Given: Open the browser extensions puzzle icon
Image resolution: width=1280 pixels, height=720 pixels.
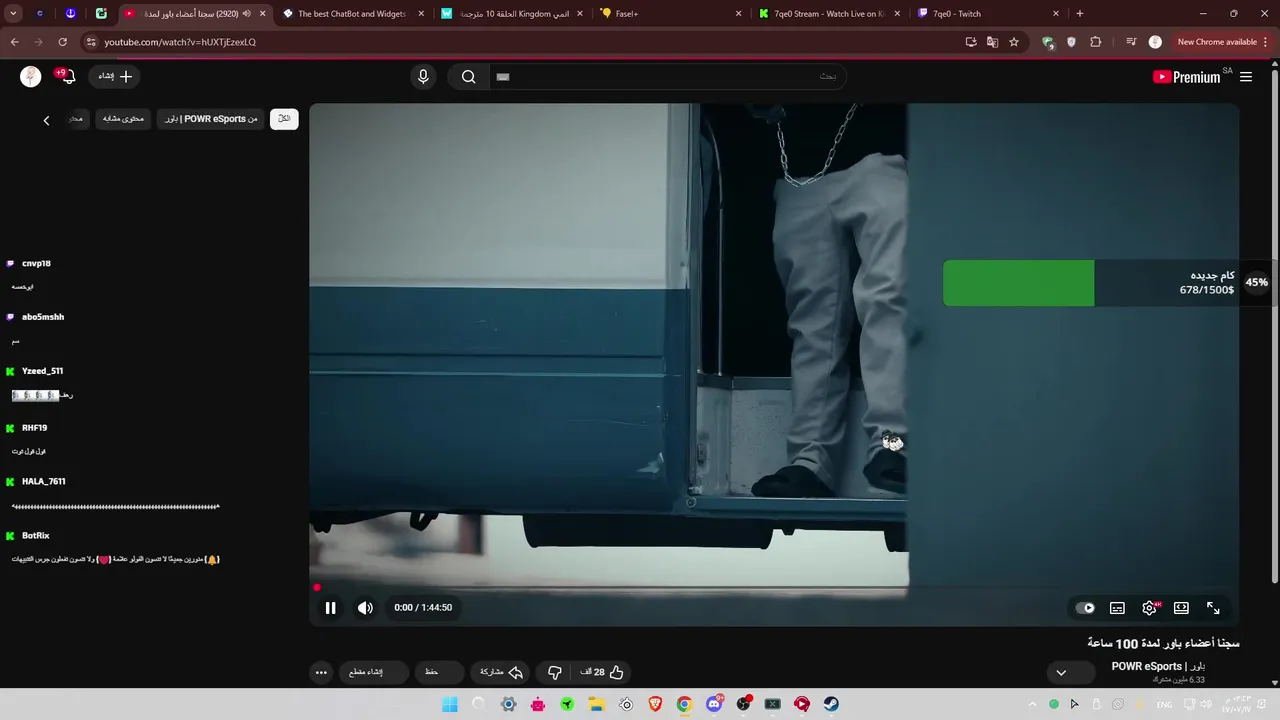Looking at the screenshot, I should tap(1096, 42).
